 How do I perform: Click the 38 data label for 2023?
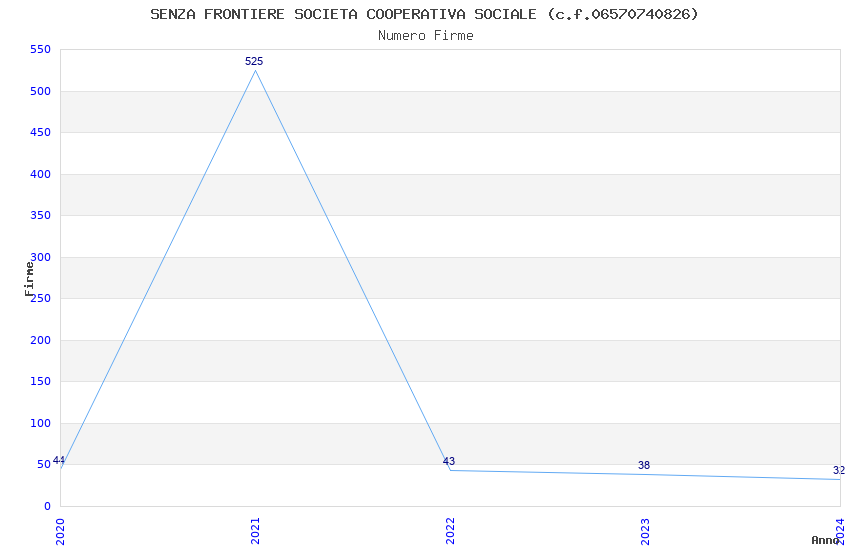click(643, 465)
